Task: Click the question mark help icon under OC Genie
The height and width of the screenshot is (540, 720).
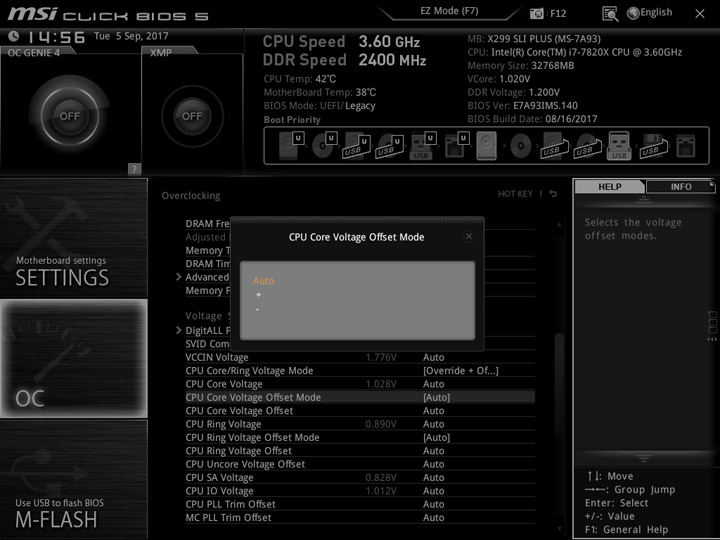Action: coord(134,169)
